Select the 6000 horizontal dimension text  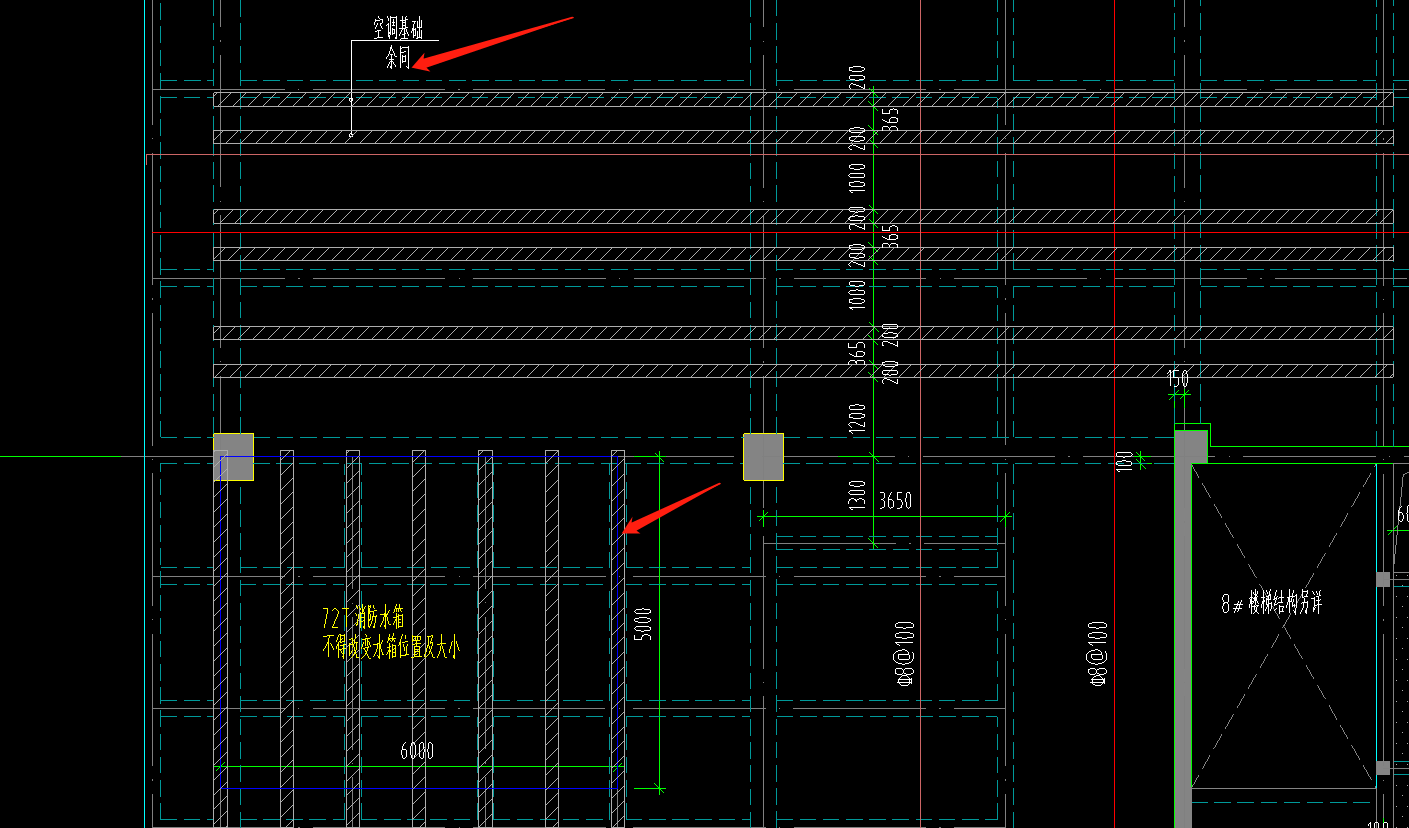pyautogui.click(x=417, y=751)
